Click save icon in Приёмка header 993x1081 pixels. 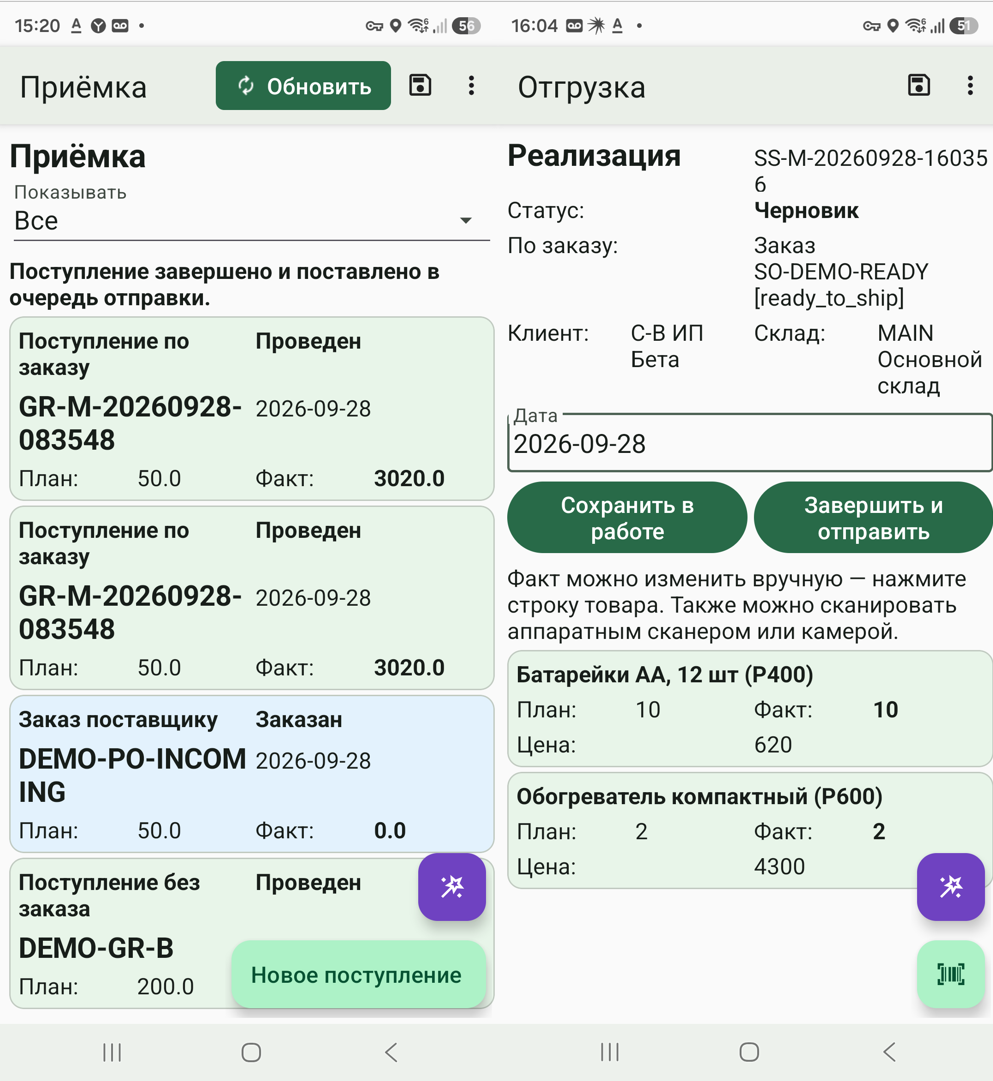[420, 85]
